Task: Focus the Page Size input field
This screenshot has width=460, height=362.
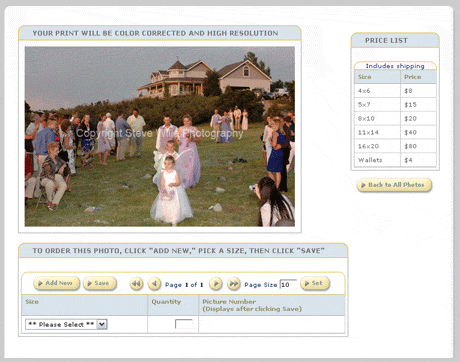Action: click(x=288, y=284)
